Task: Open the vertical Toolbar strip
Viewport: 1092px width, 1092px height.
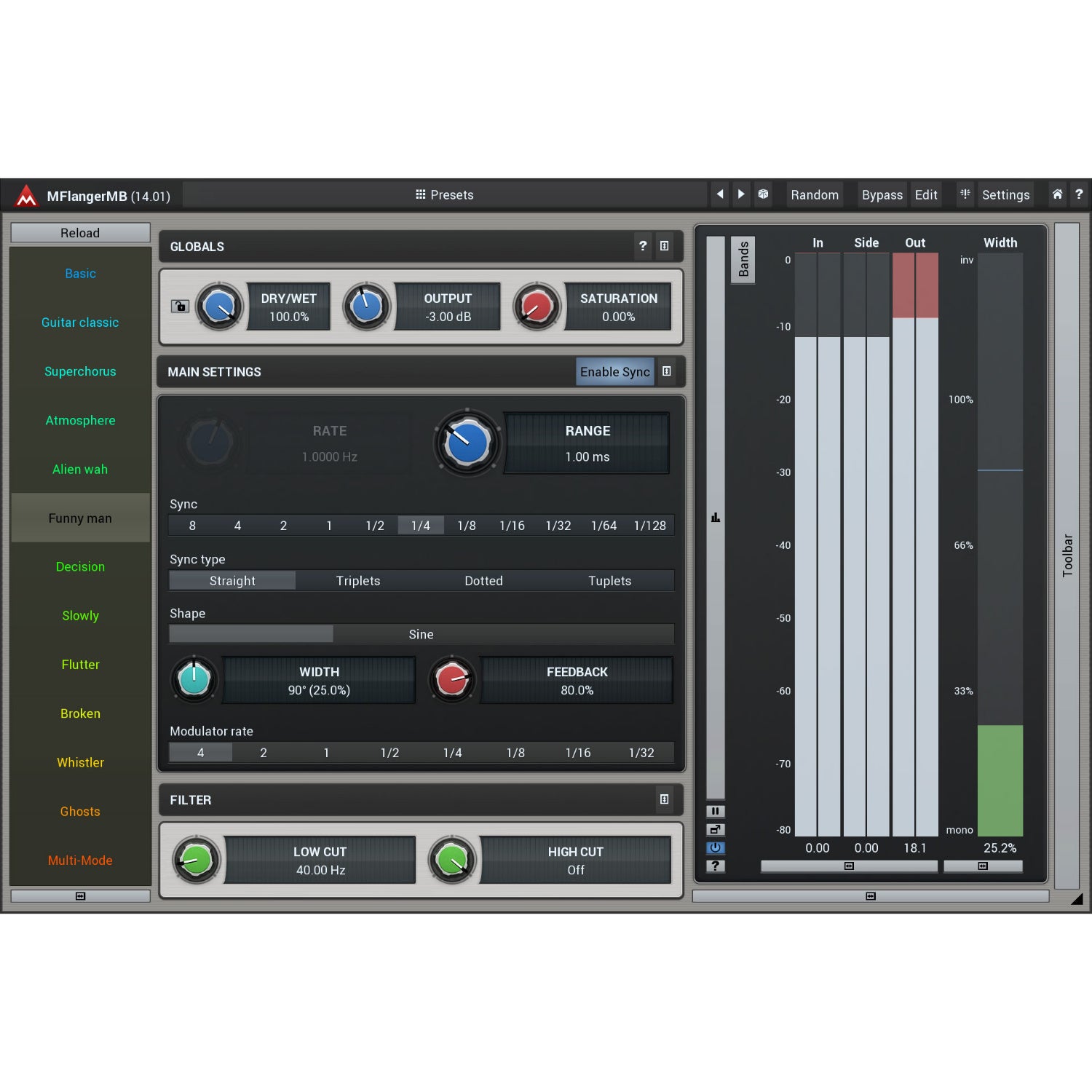Action: 1067,555
